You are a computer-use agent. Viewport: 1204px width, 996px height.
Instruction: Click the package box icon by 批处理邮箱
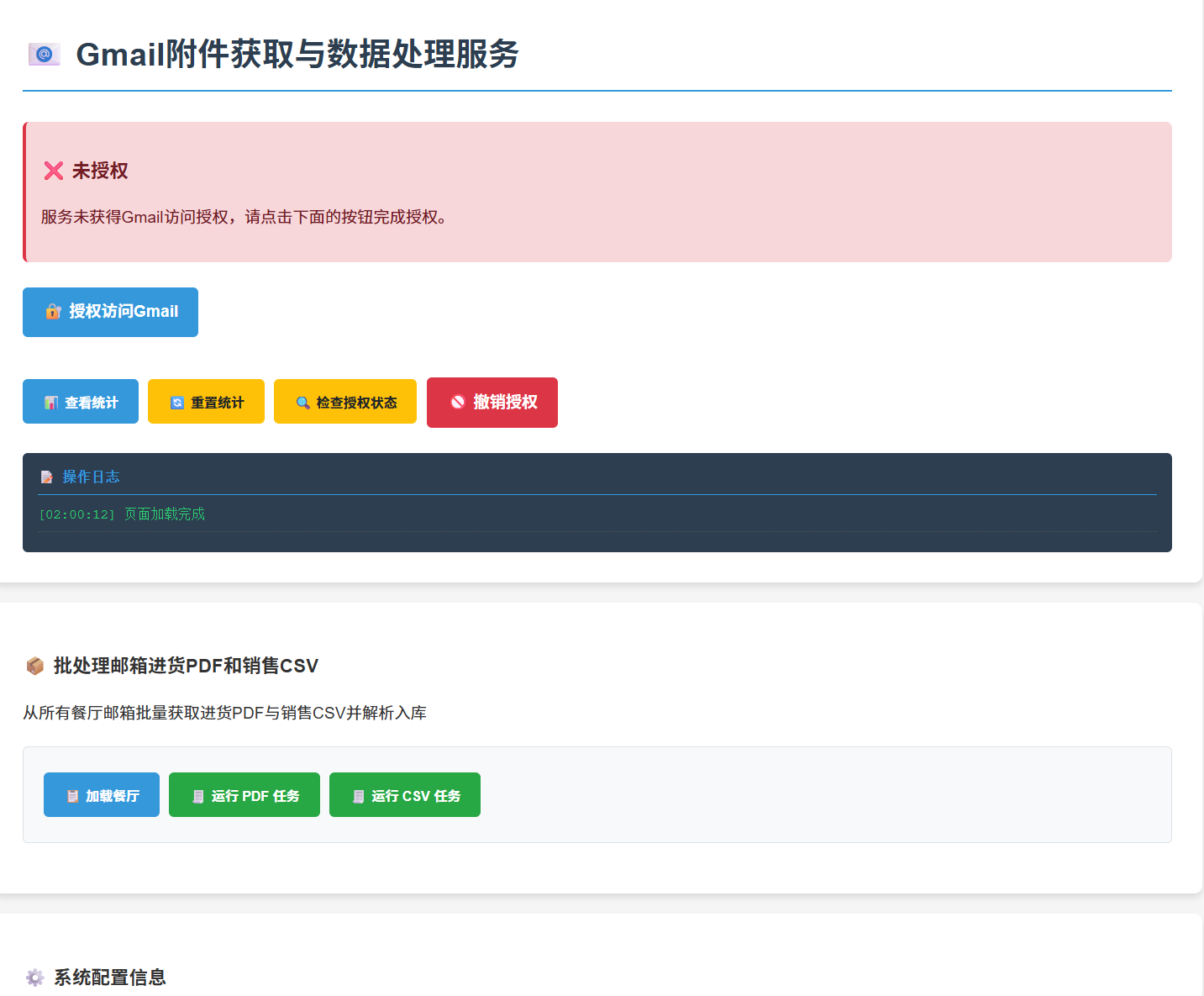coord(35,666)
